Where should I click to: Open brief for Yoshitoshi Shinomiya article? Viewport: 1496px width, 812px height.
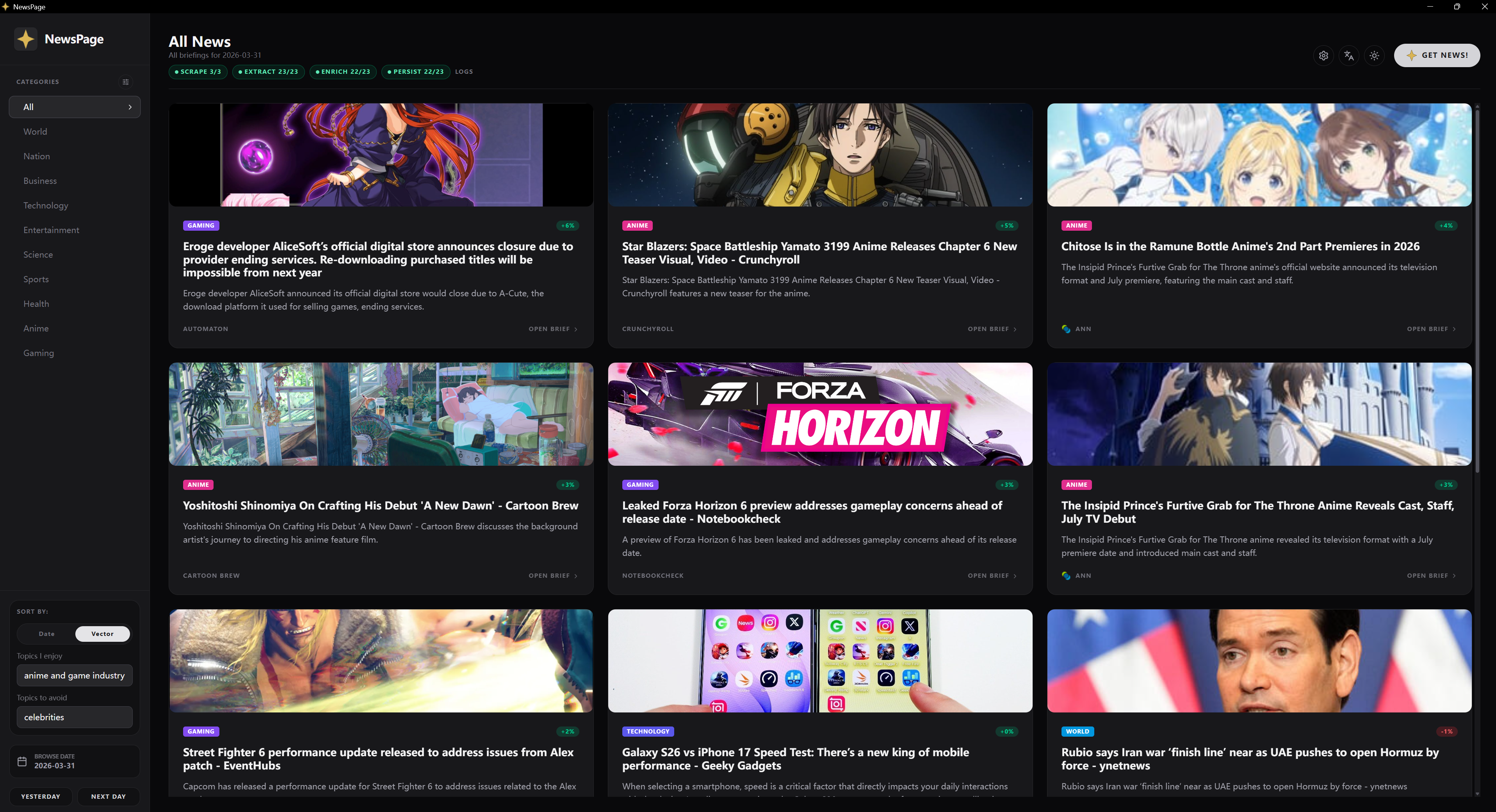[x=553, y=575]
